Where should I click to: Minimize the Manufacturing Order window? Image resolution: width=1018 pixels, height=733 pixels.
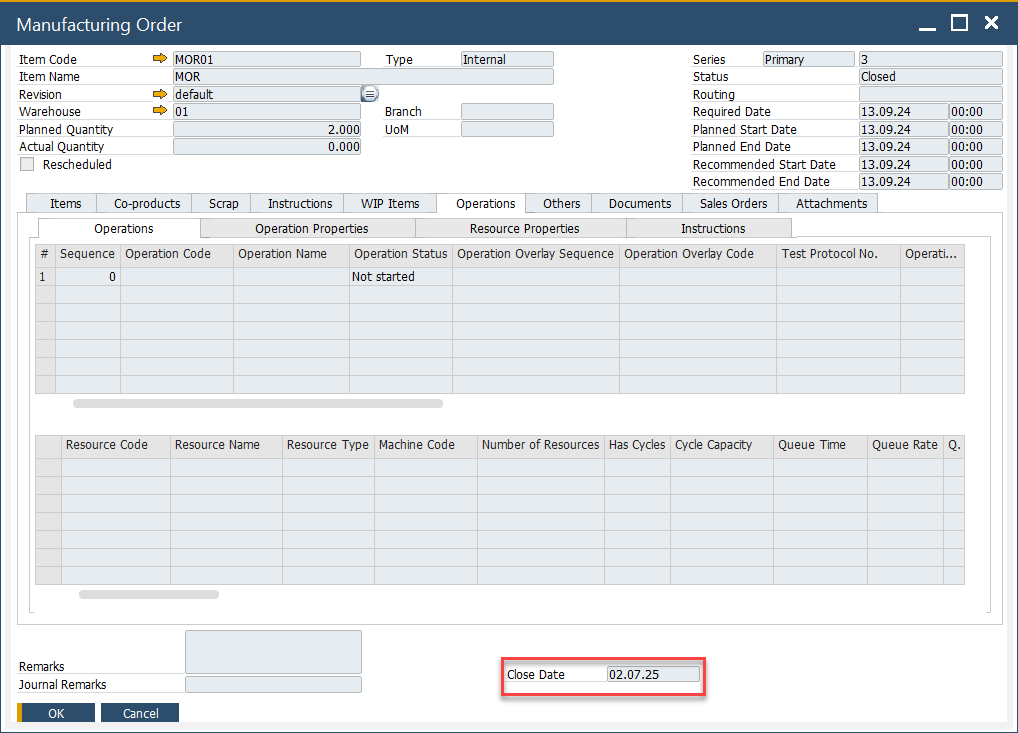pos(928,23)
